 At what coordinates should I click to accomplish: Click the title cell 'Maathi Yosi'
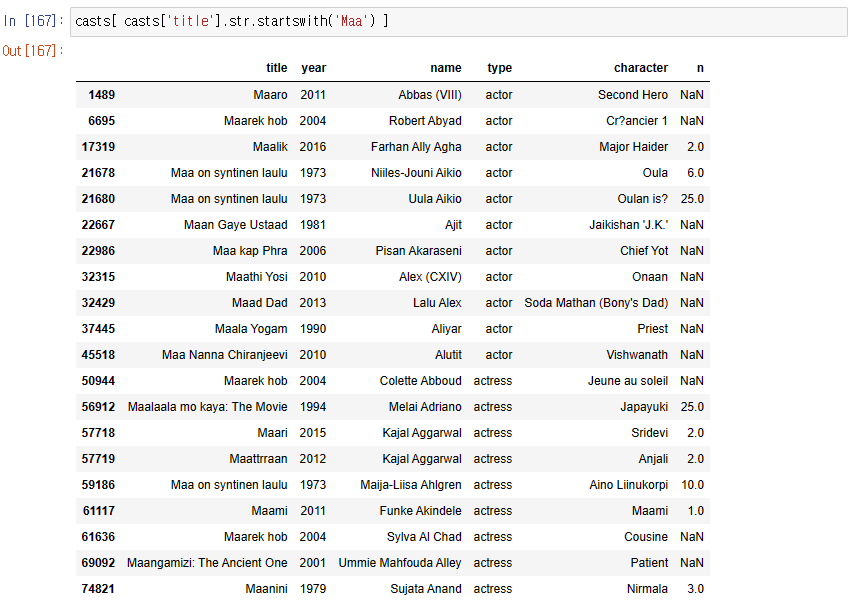(x=256, y=277)
